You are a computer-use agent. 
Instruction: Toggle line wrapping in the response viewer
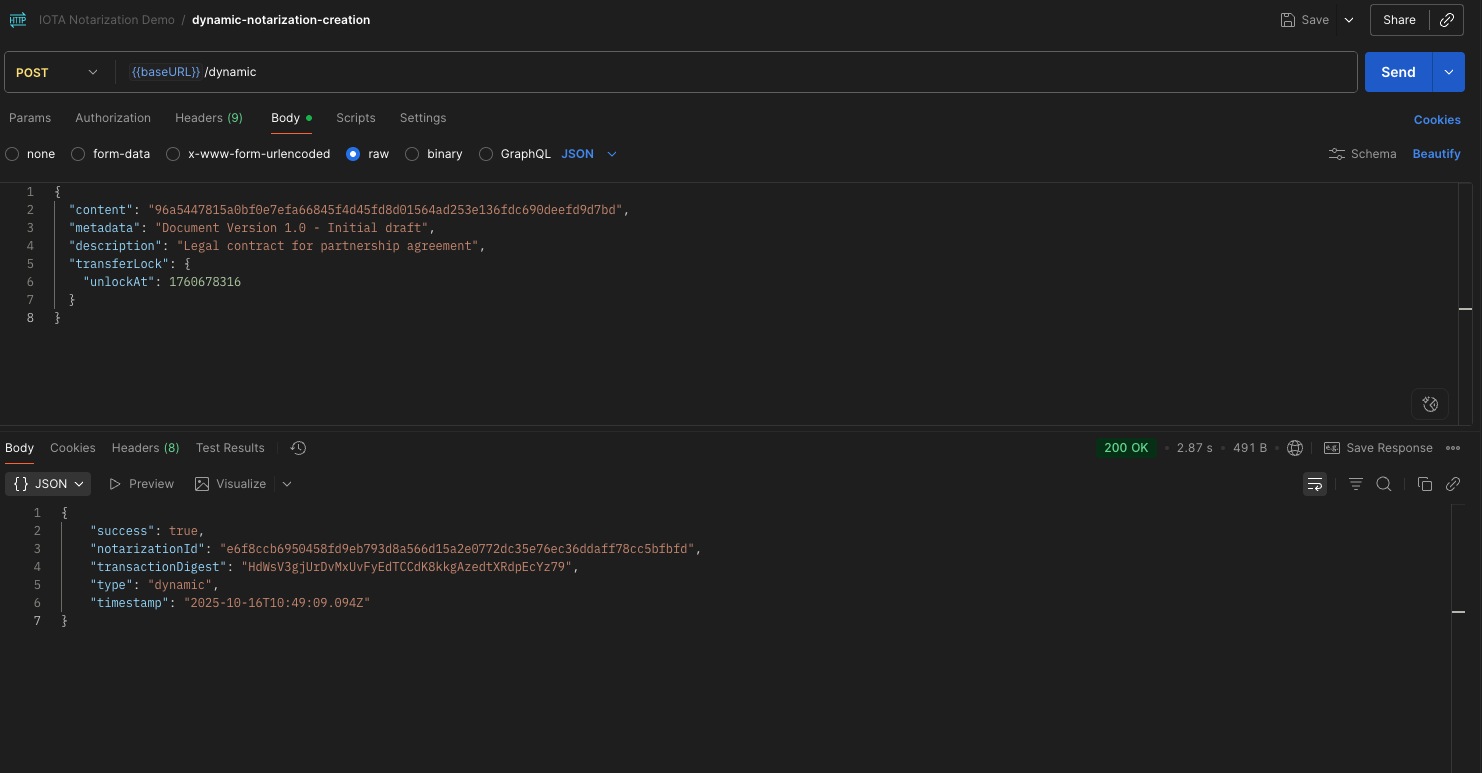click(x=1314, y=483)
